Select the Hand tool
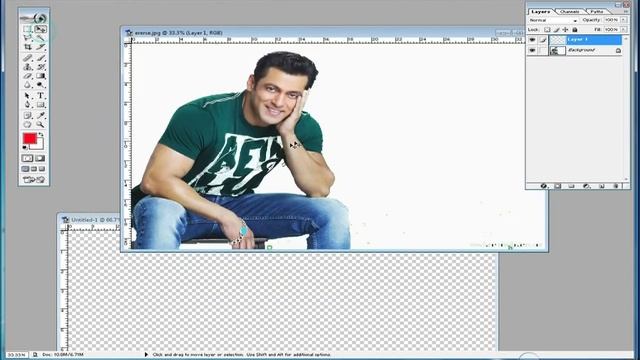640x360 pixels. tap(27, 124)
